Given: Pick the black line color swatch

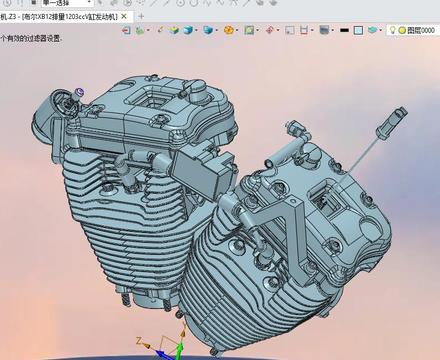Looking at the screenshot, I should click(344, 30).
